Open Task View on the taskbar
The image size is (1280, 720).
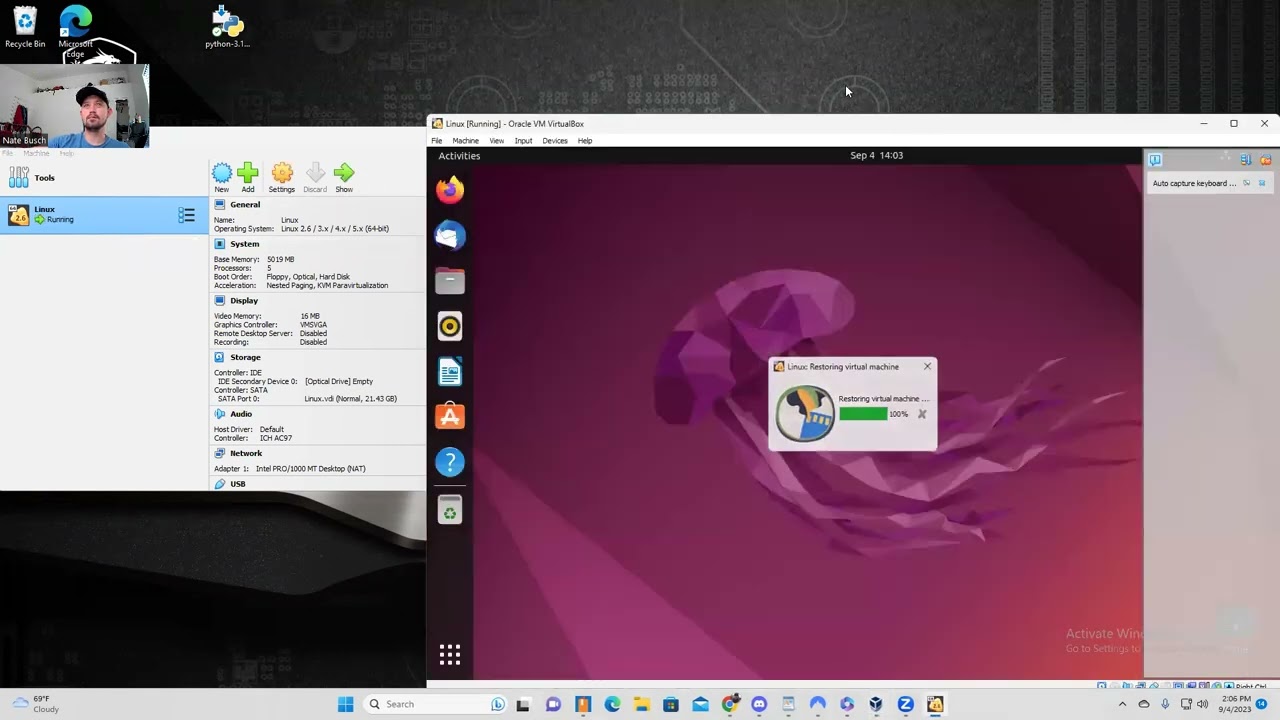click(x=522, y=704)
